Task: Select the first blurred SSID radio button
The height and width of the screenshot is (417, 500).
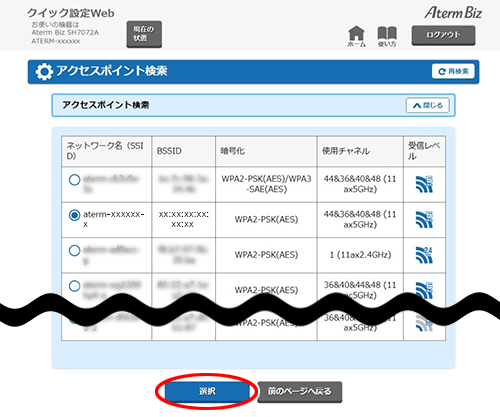Action: 74,180
